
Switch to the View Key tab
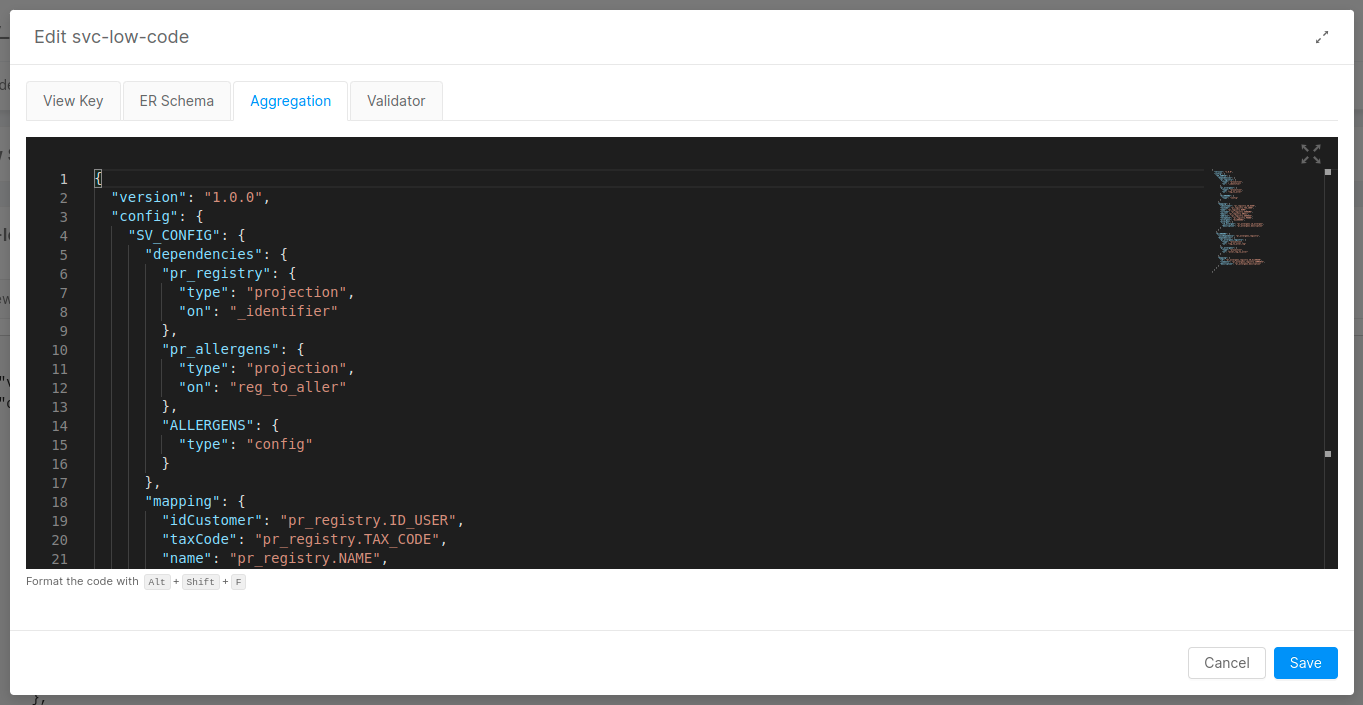point(73,100)
